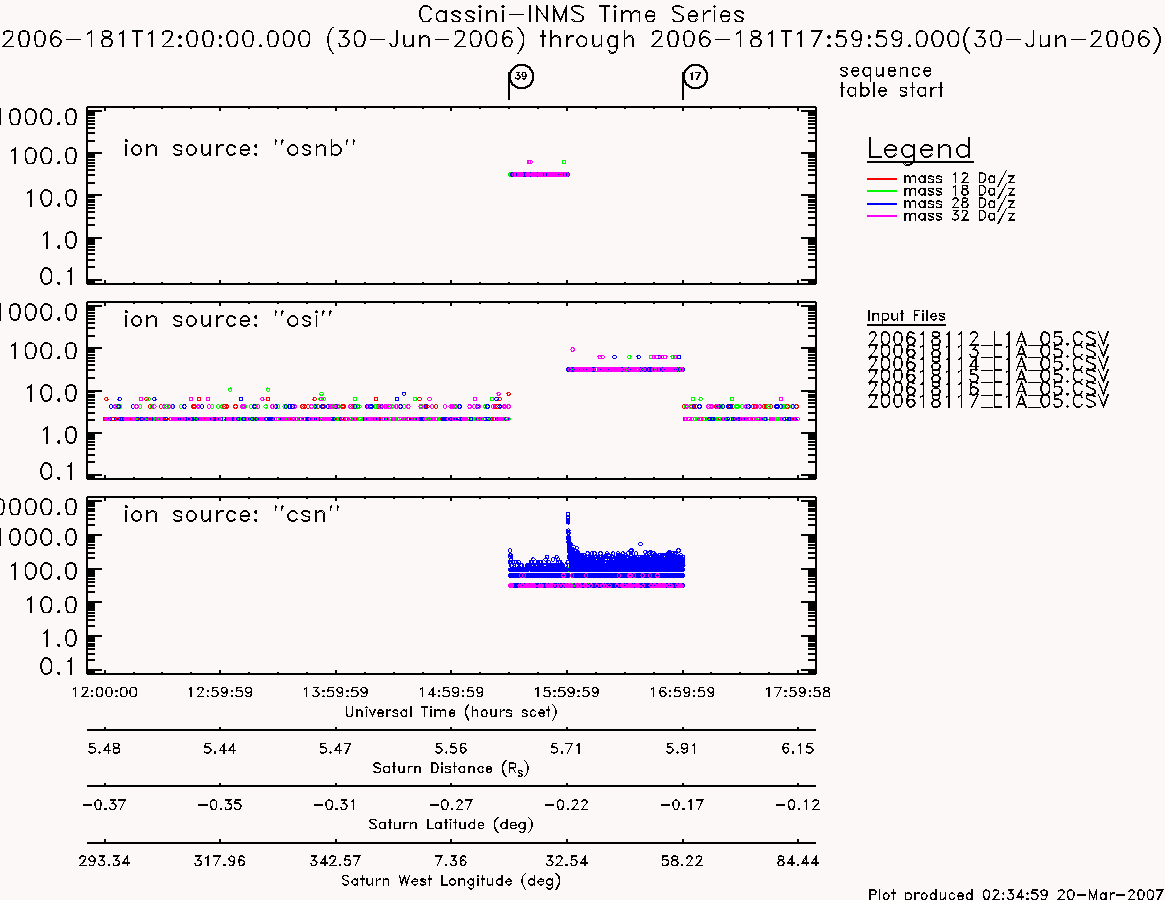This screenshot has width=1165, height=900.
Task: Click the ion source "osnb" panel label
Action: pyautogui.click(x=239, y=148)
